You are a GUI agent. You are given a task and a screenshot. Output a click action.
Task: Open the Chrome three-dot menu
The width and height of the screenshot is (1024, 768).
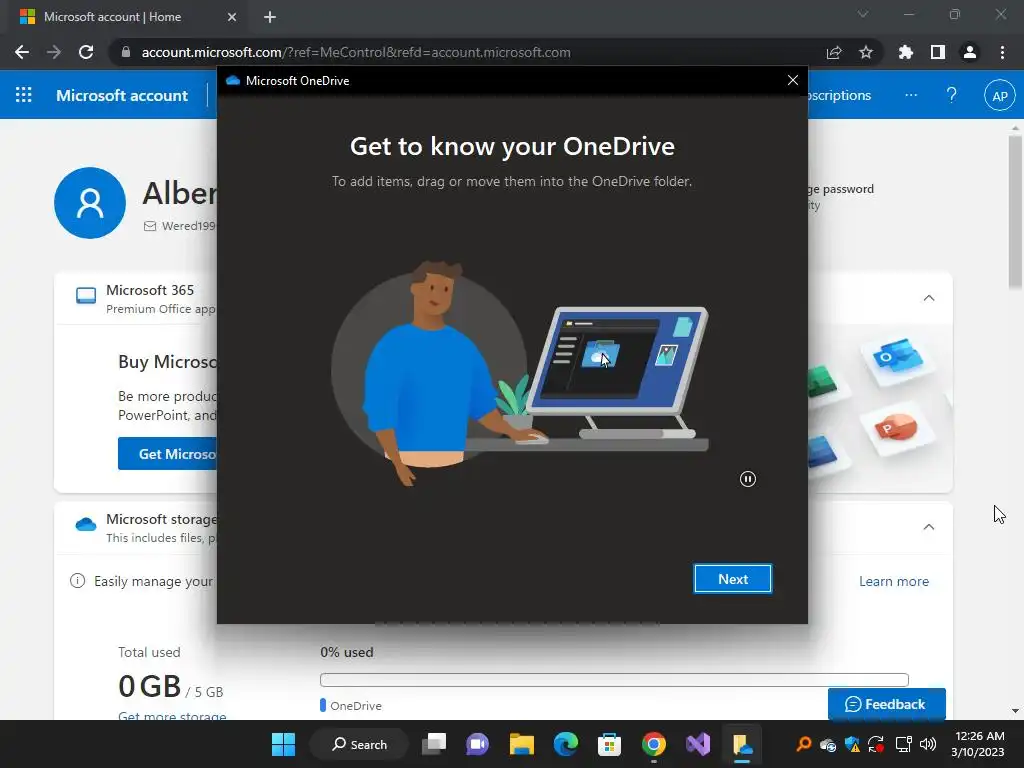point(1002,52)
